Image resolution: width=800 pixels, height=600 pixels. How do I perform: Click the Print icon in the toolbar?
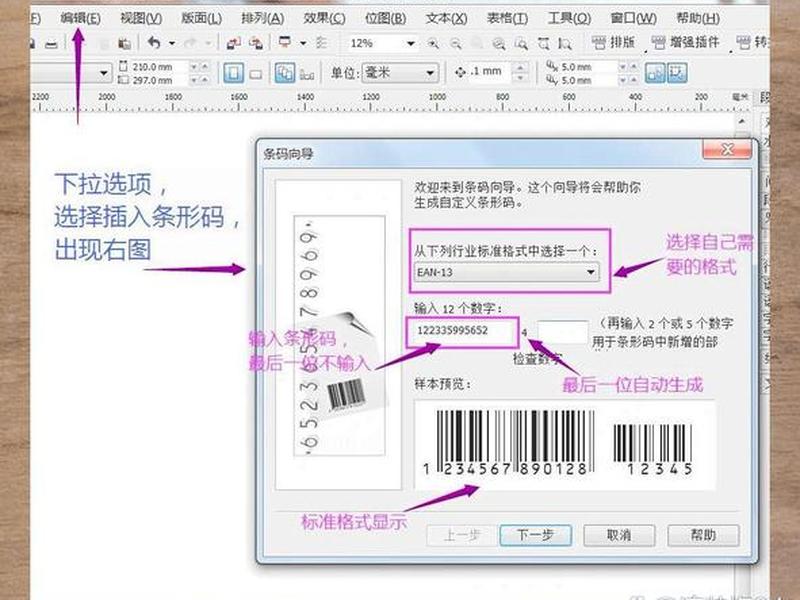click(51, 44)
